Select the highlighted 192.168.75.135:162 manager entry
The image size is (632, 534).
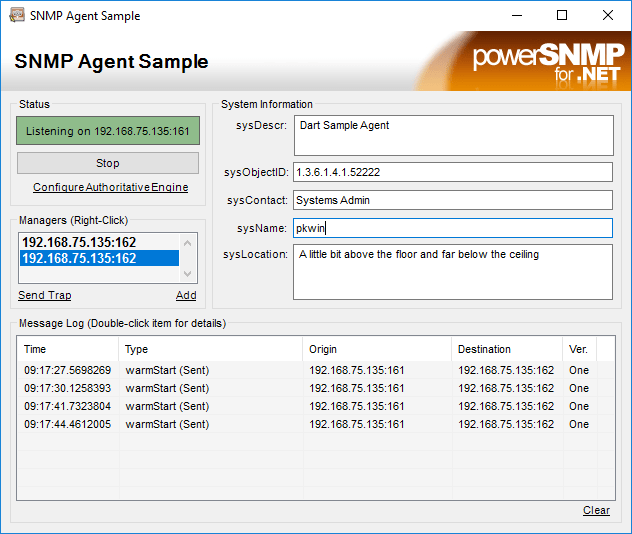(100, 258)
